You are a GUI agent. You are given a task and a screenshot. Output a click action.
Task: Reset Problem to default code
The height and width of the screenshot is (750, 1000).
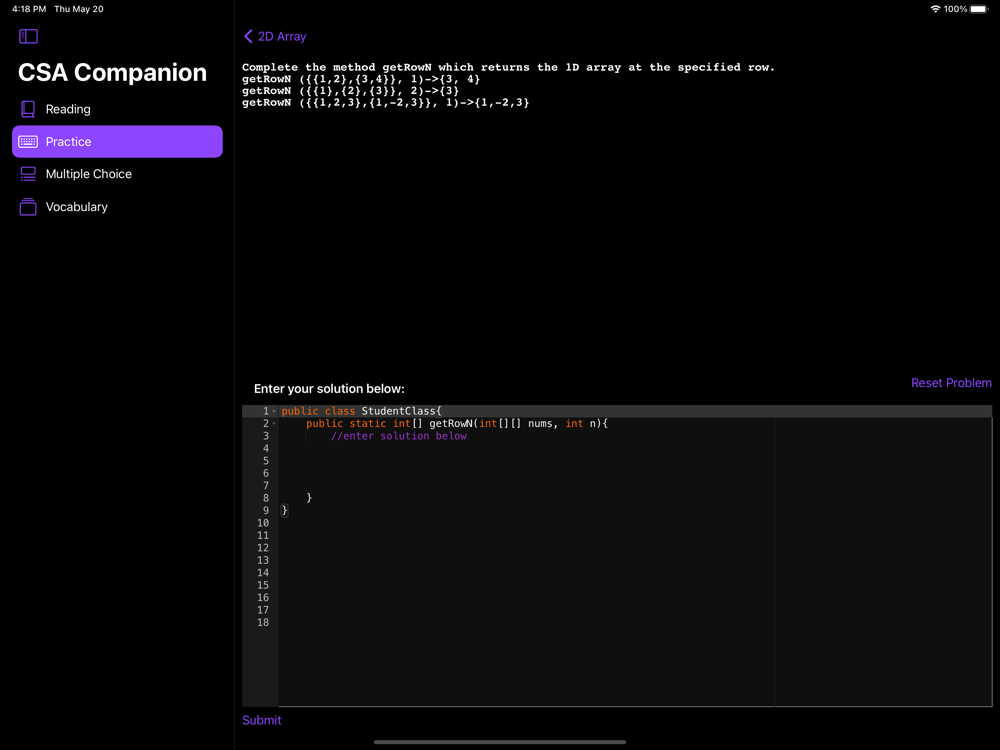click(x=951, y=383)
